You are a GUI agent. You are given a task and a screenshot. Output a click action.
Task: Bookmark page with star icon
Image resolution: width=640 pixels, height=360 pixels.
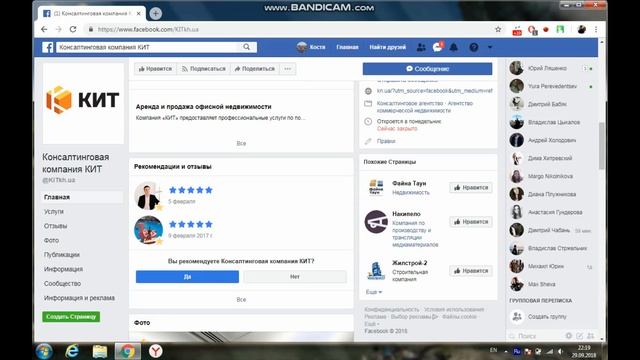click(x=498, y=29)
